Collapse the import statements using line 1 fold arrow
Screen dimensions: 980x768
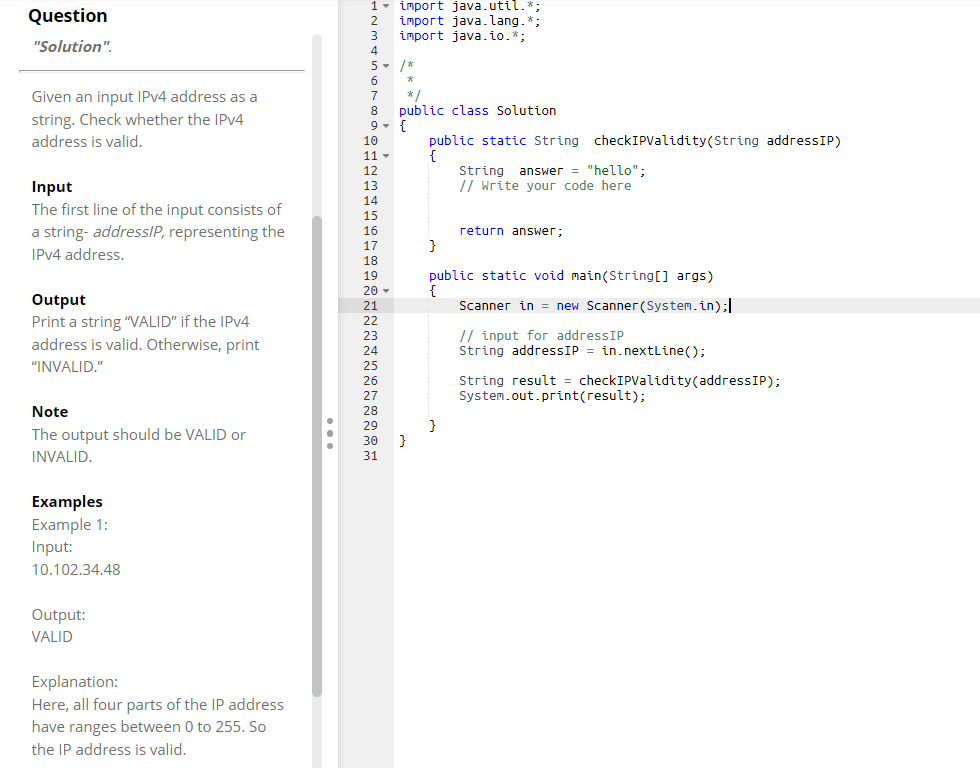coord(385,6)
